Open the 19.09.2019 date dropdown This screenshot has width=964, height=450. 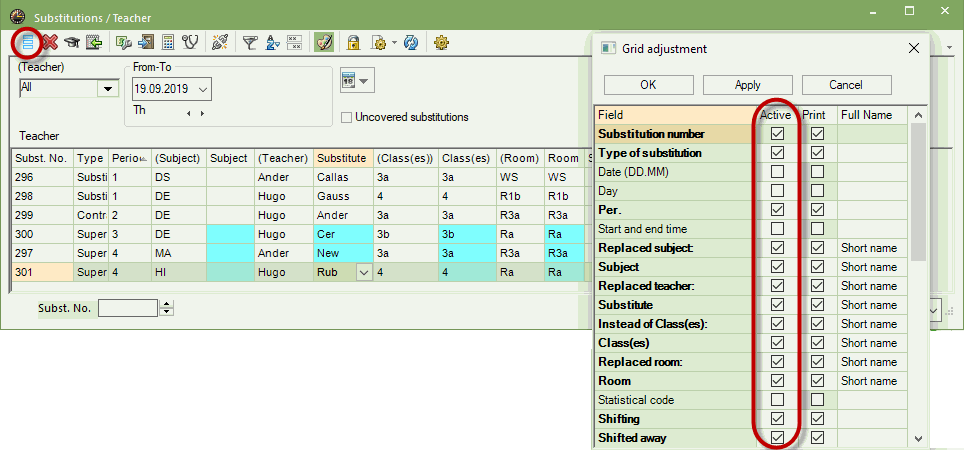(202, 89)
